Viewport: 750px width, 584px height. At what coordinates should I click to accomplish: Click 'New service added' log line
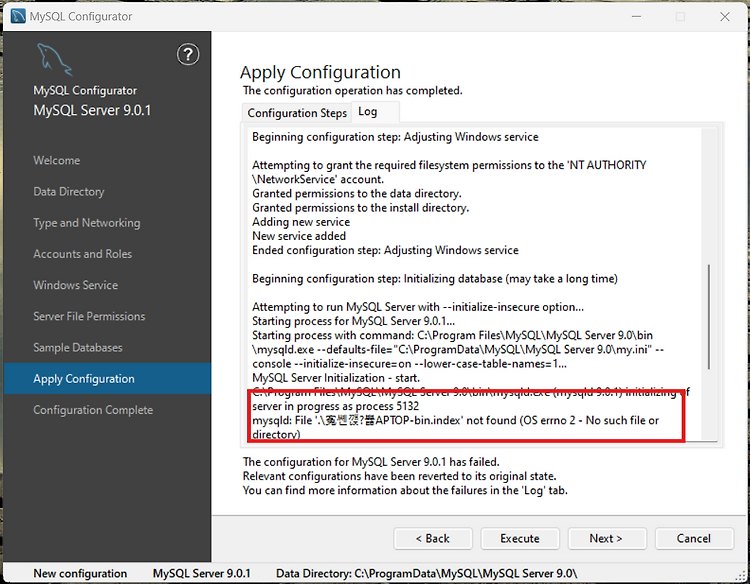pyautogui.click(x=299, y=236)
